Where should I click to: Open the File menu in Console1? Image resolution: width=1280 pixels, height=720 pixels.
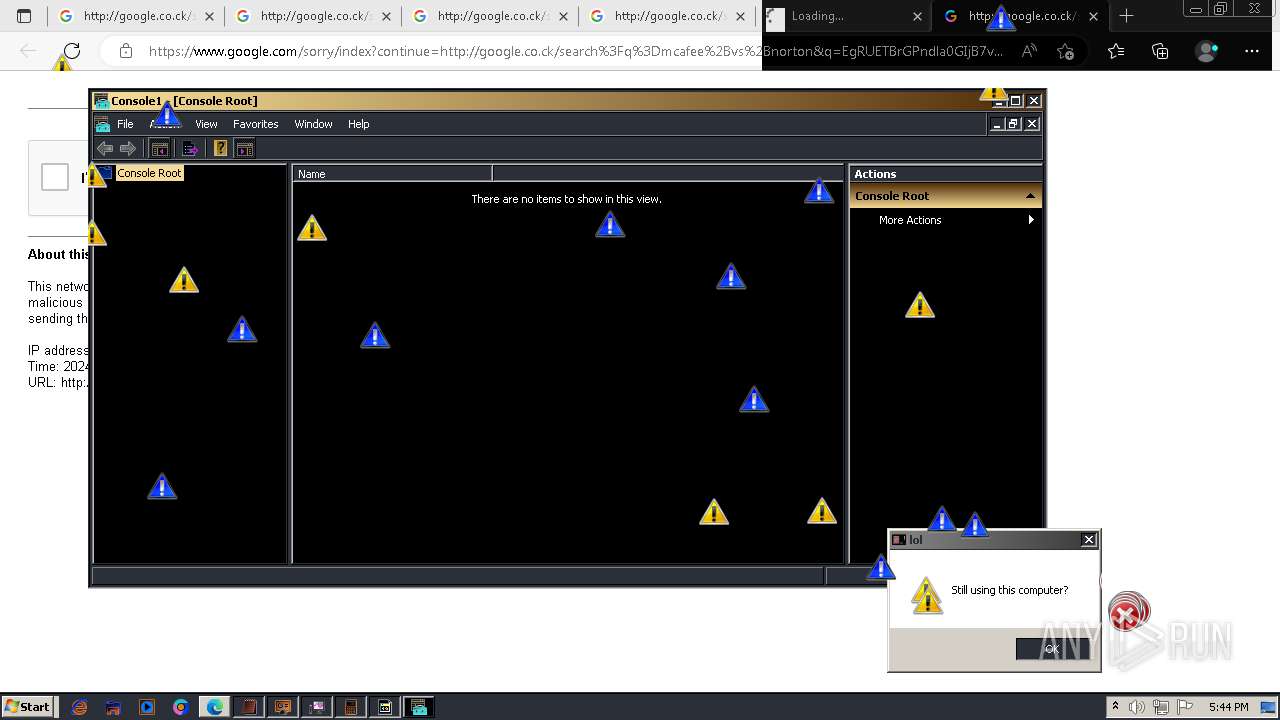[x=125, y=124]
